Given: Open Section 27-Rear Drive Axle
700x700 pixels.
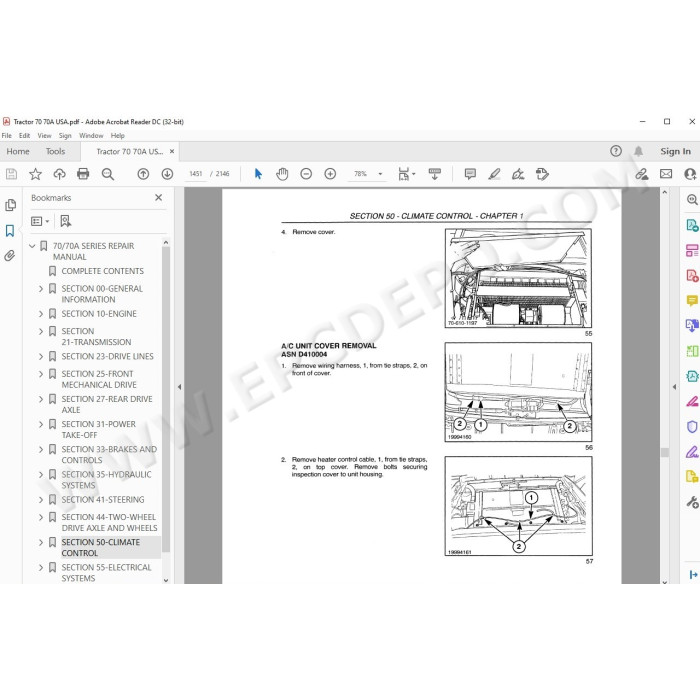Looking at the screenshot, I should click(107, 404).
